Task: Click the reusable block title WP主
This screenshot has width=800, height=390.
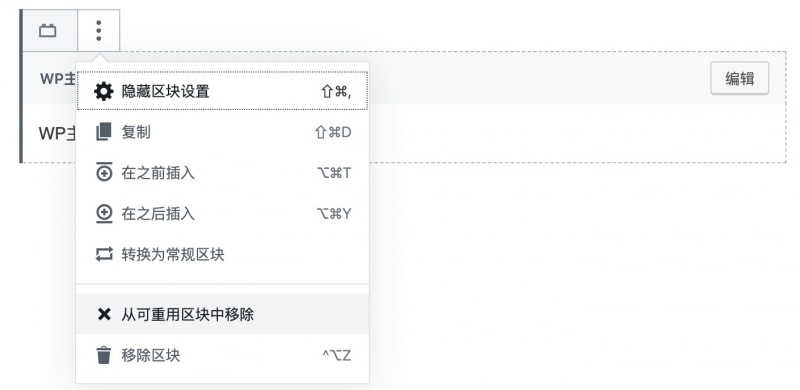Action: click(58, 79)
